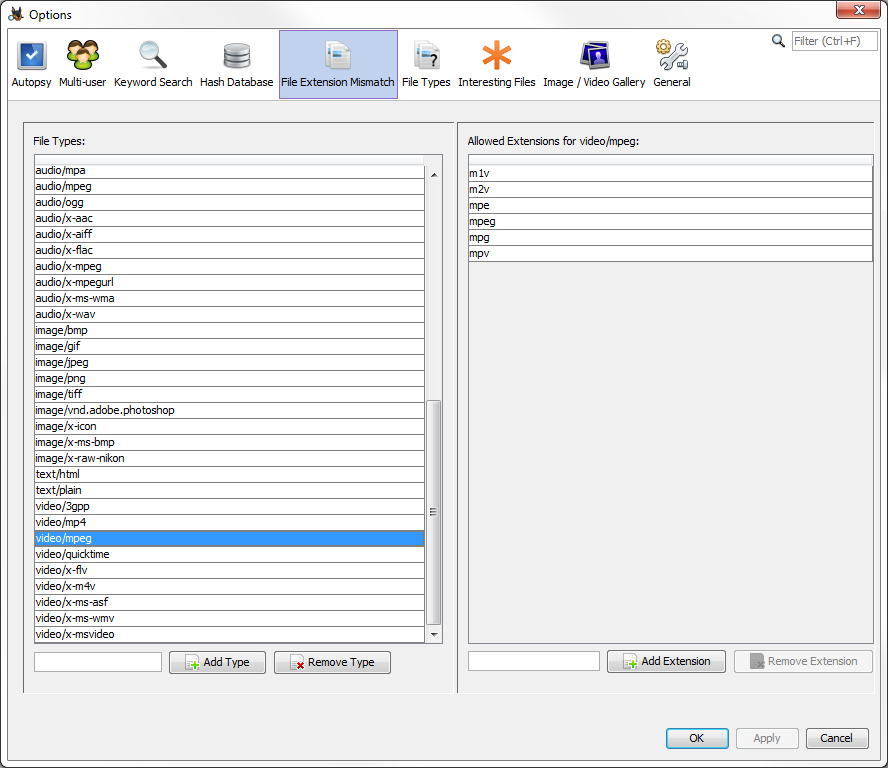Open the Hash Database settings icon
The width and height of the screenshot is (888, 768).
click(x=236, y=60)
